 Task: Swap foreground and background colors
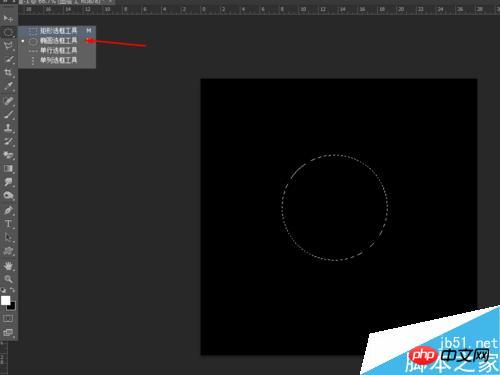pos(12,290)
